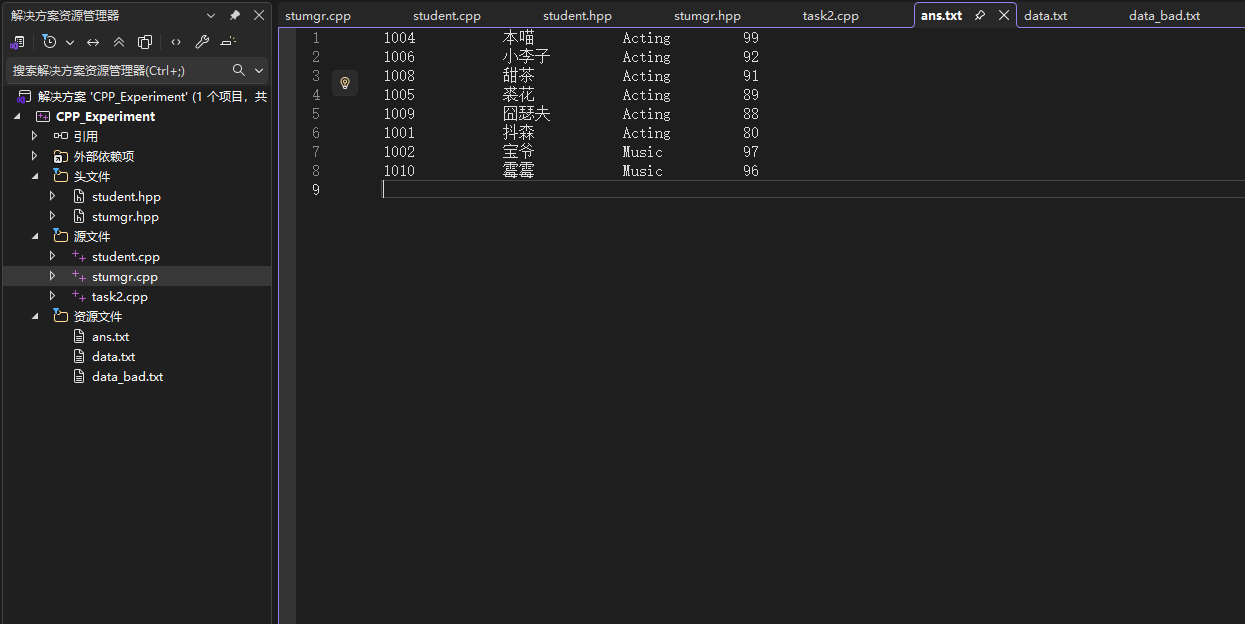Image resolution: width=1245 pixels, height=624 pixels.
Task: Select stumgr.hpp in Solution Explorer
Action: click(125, 217)
